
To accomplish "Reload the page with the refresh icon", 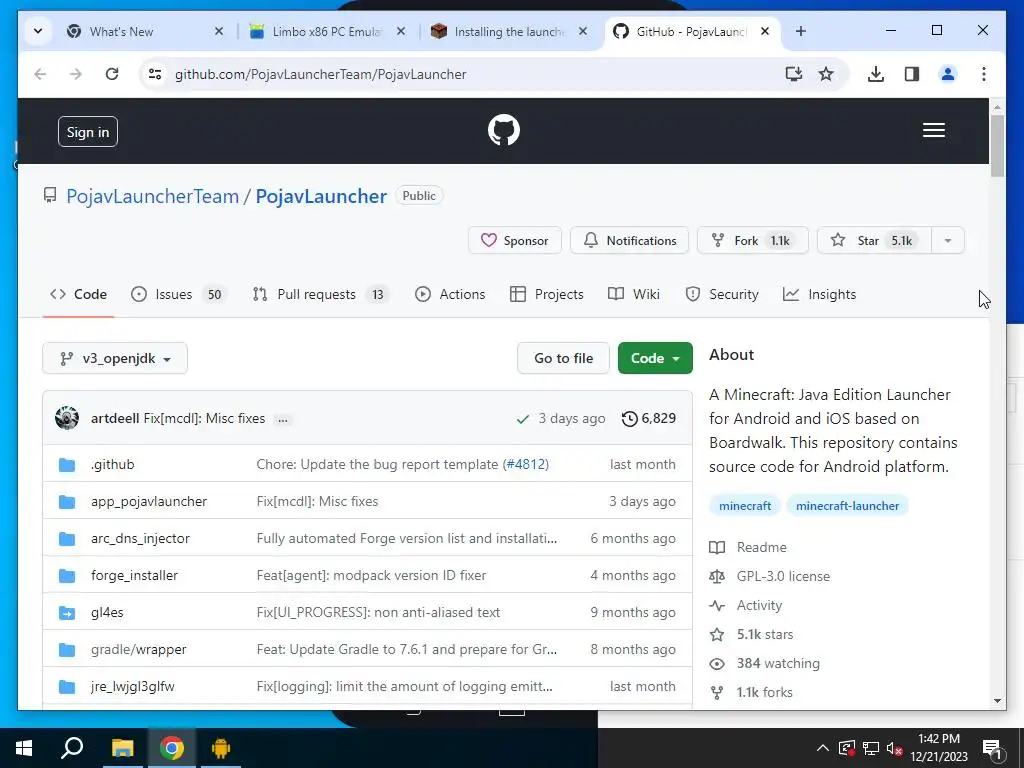I will click(x=112, y=74).
